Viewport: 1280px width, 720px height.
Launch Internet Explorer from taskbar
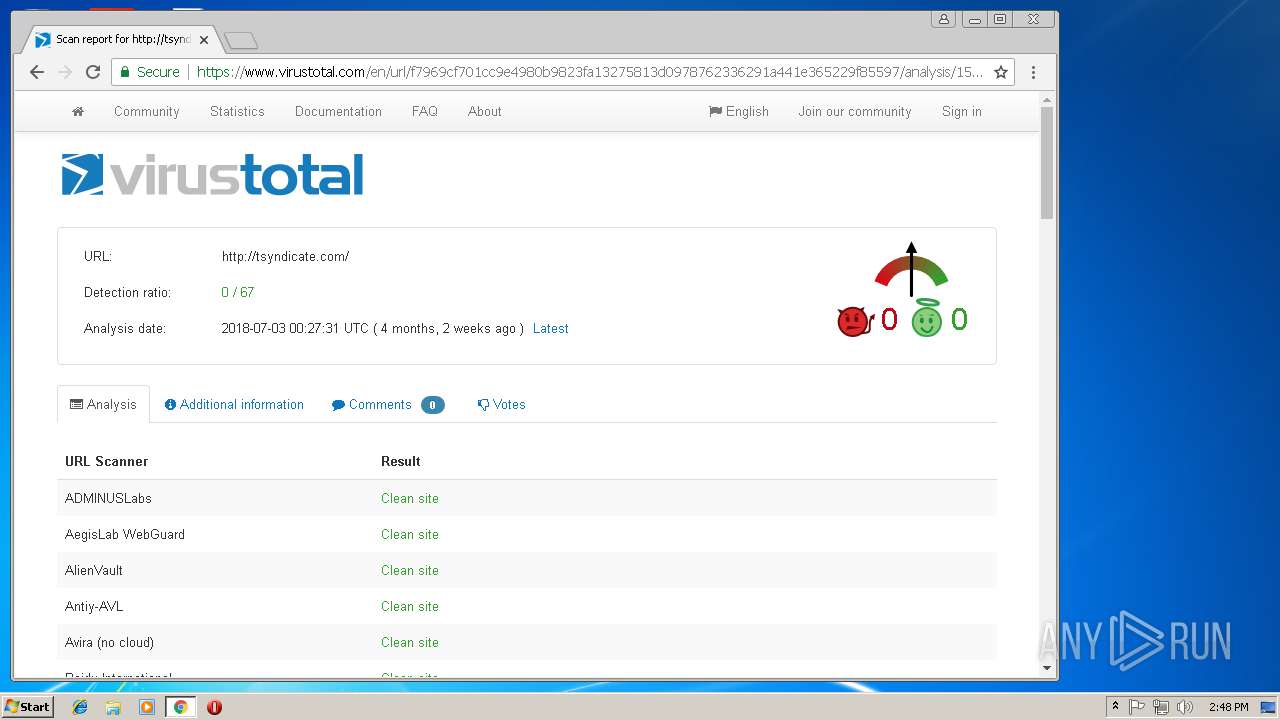80,707
